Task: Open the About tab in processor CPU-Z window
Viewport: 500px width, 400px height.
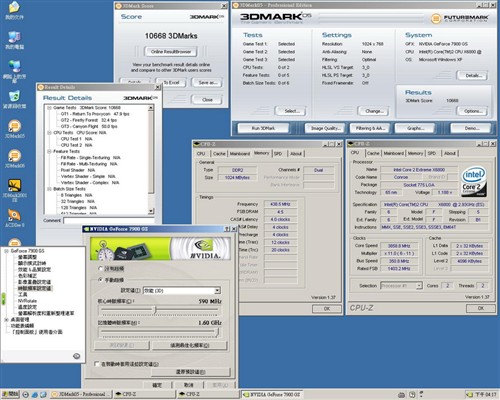Action: pos(450,153)
